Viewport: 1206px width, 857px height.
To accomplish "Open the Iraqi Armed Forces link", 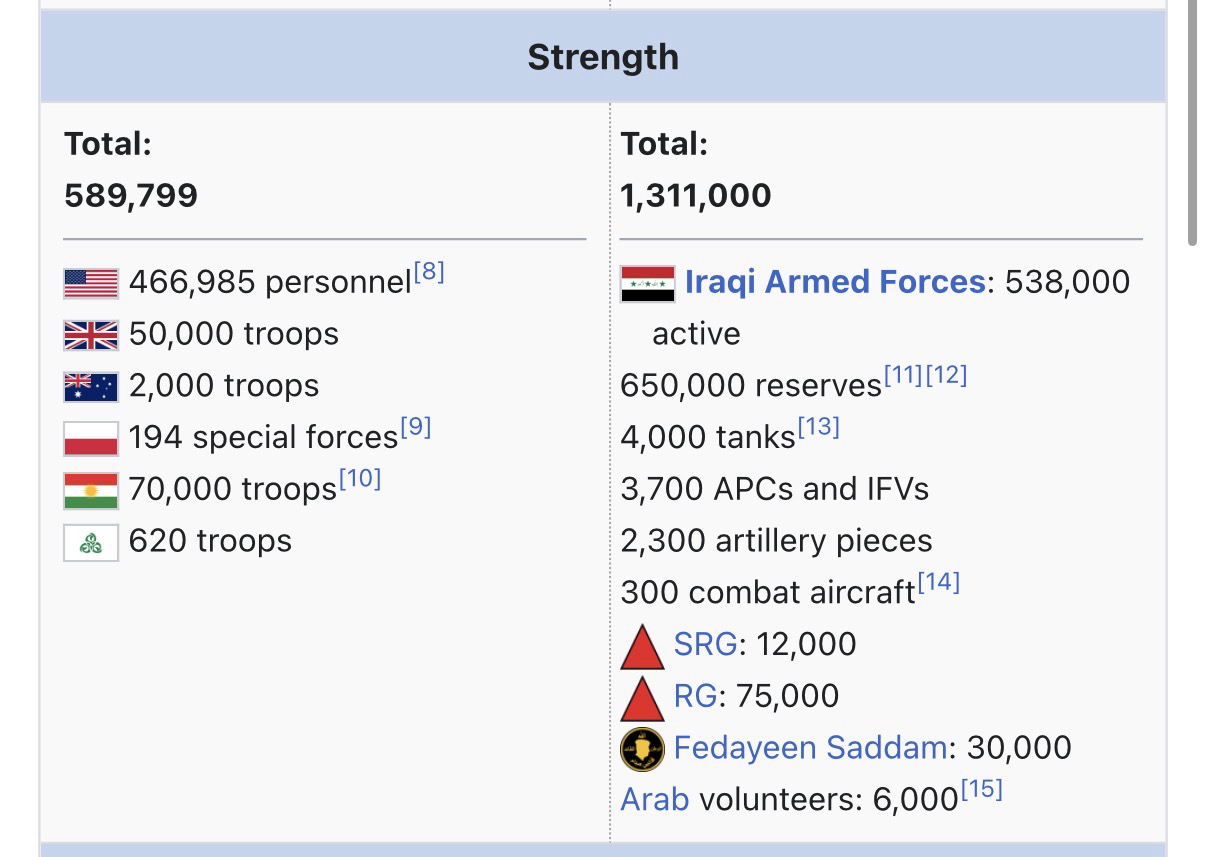I will (x=834, y=282).
